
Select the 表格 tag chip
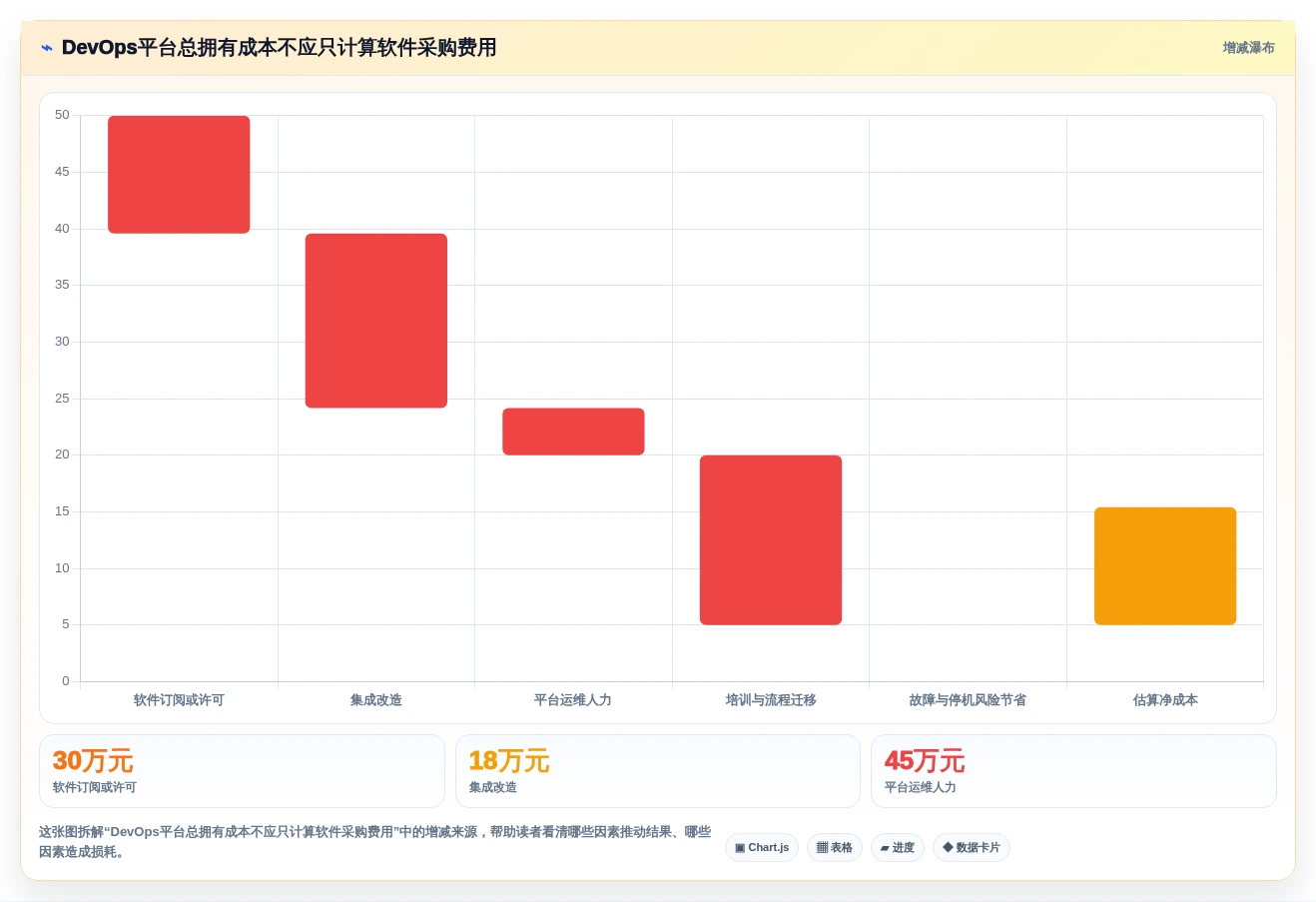pos(835,847)
